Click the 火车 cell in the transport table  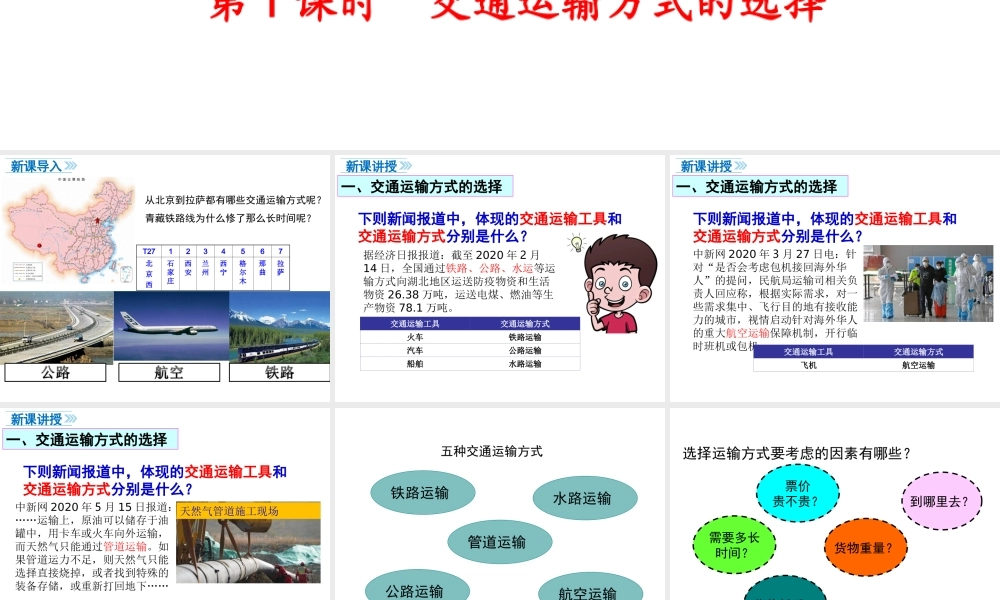(x=415, y=337)
